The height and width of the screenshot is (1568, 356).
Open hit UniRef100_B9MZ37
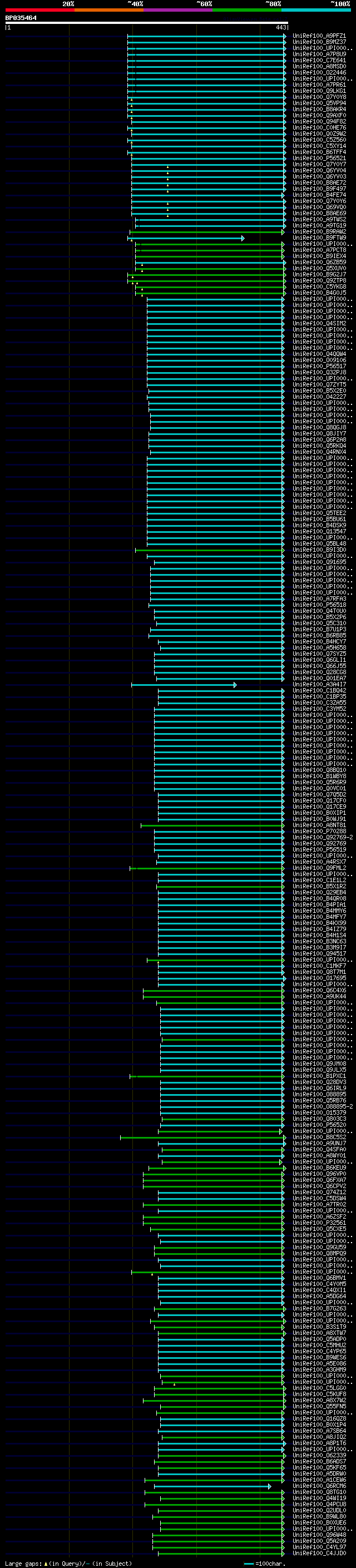(319, 42)
